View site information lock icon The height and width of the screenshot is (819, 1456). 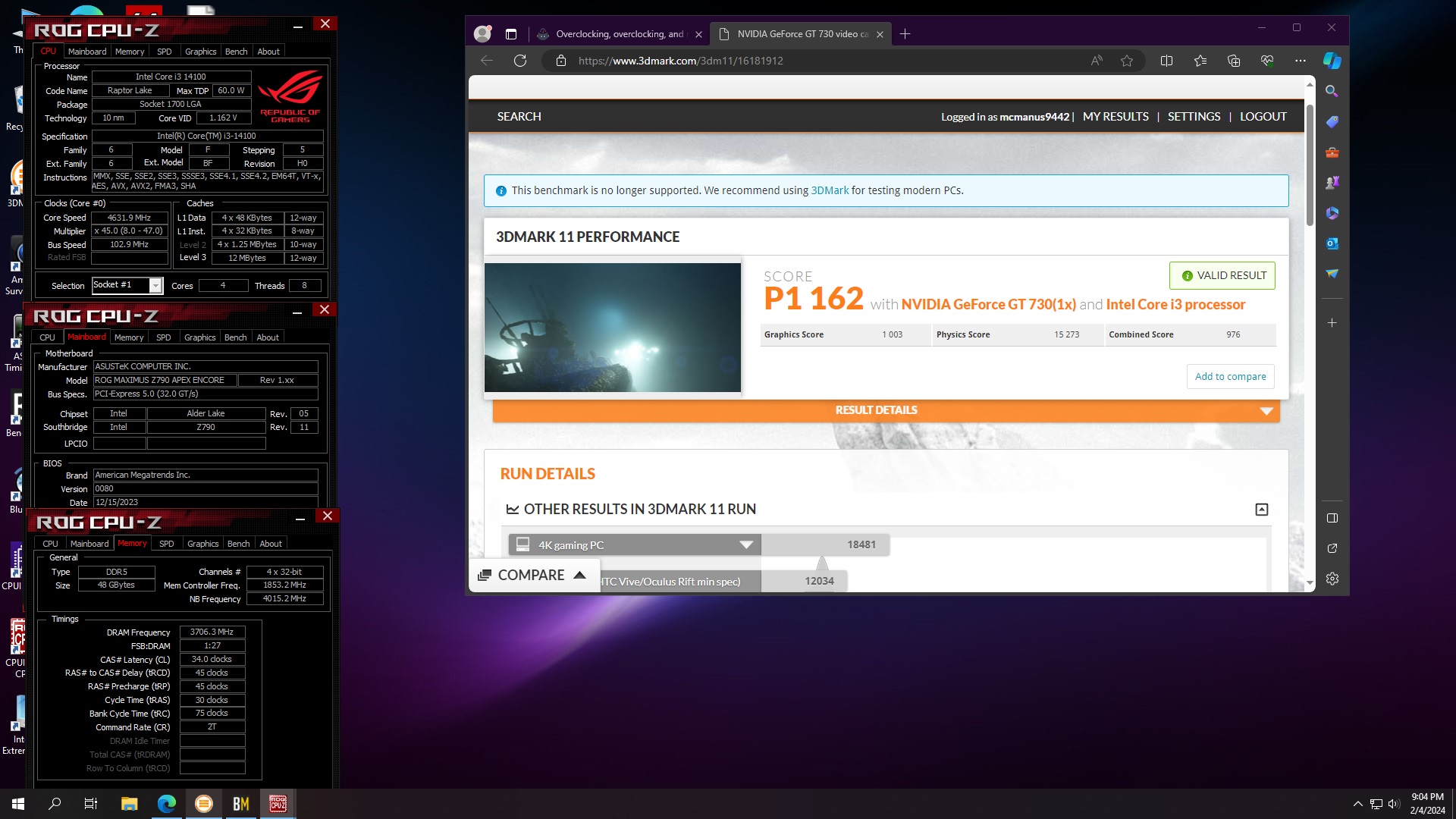click(x=561, y=61)
